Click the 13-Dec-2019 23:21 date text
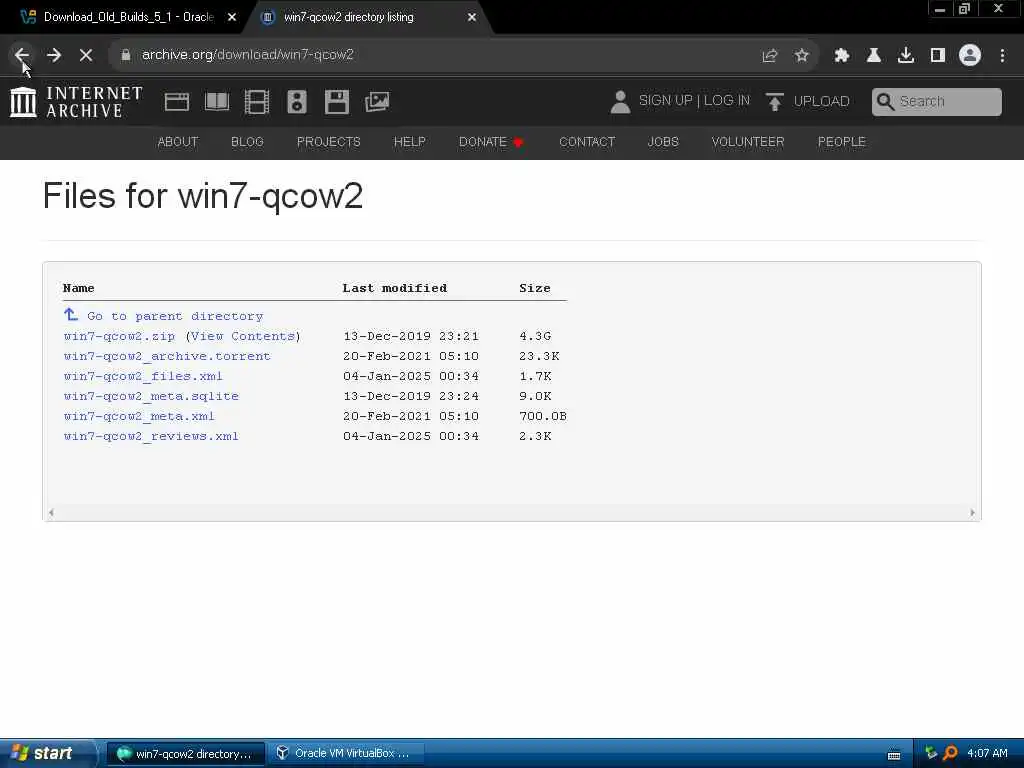 411,336
